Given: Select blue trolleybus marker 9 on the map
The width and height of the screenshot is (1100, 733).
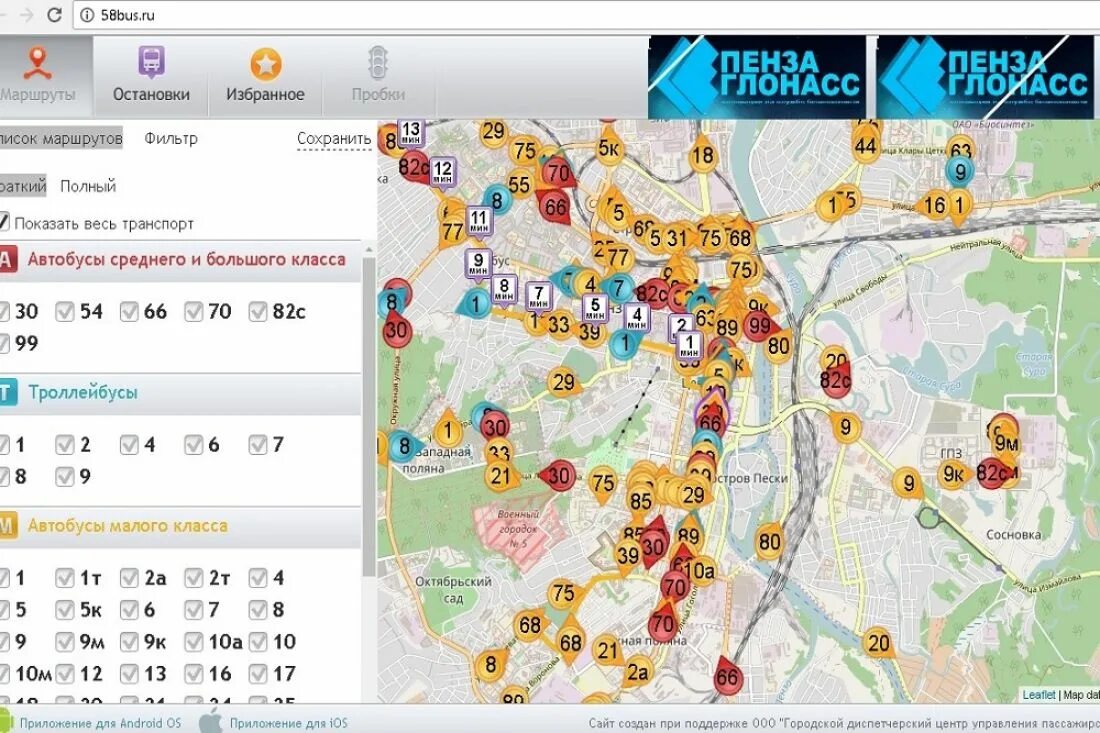Looking at the screenshot, I should click(960, 171).
